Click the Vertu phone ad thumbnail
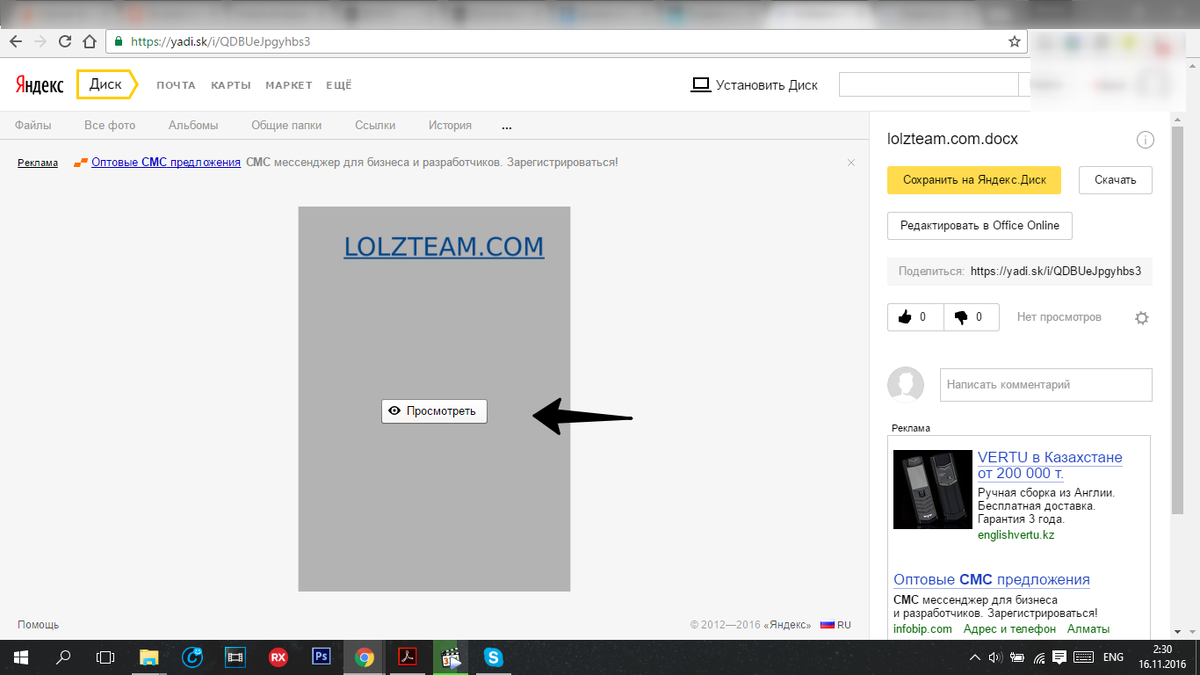 932,489
